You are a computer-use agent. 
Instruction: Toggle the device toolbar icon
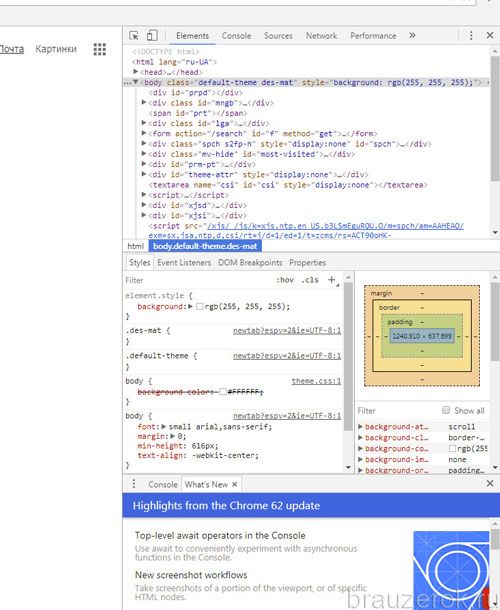click(152, 36)
